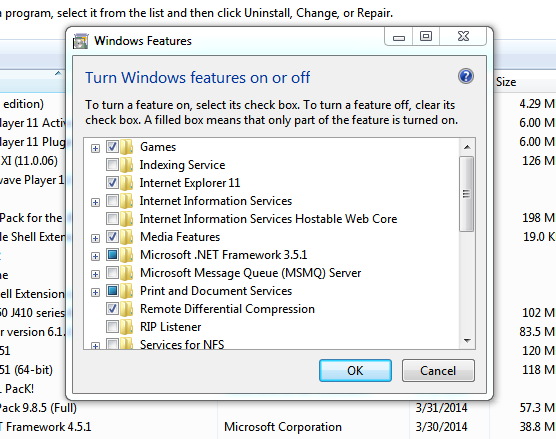Click the Windows Features title bar icon
Image resolution: width=556 pixels, height=439 pixels.
point(80,41)
